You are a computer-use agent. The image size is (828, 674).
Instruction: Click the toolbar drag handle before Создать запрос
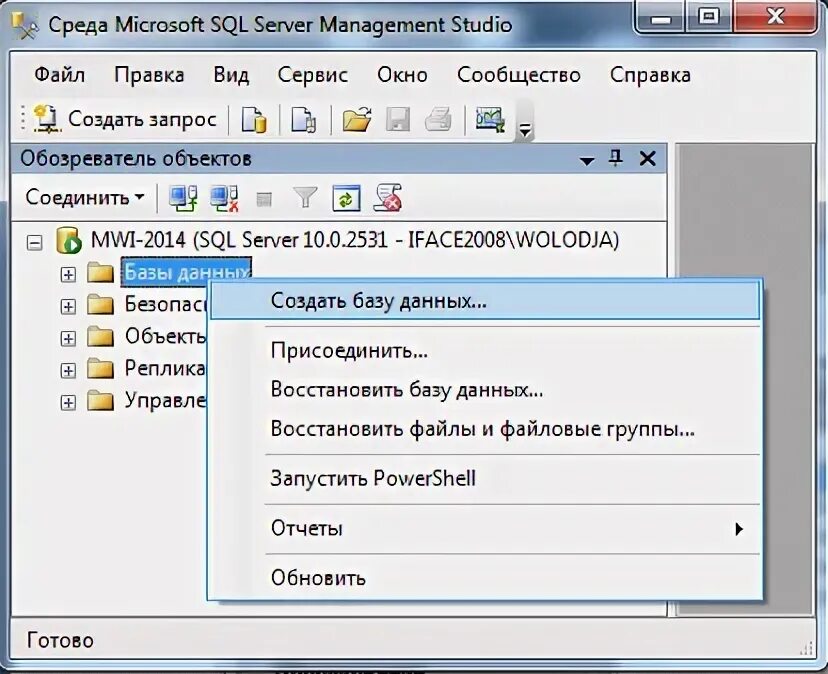point(23,118)
